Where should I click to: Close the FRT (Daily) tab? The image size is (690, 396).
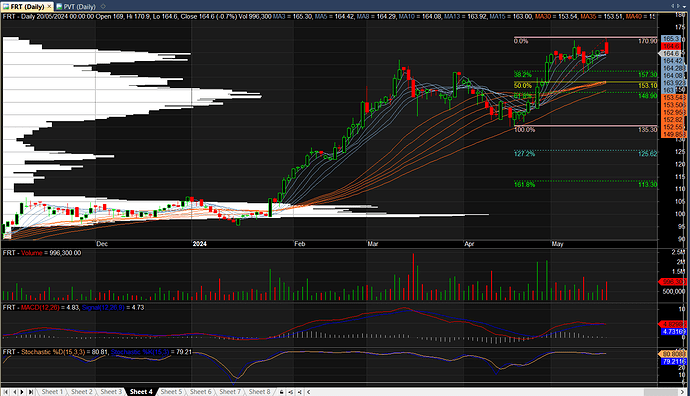tap(50, 7)
